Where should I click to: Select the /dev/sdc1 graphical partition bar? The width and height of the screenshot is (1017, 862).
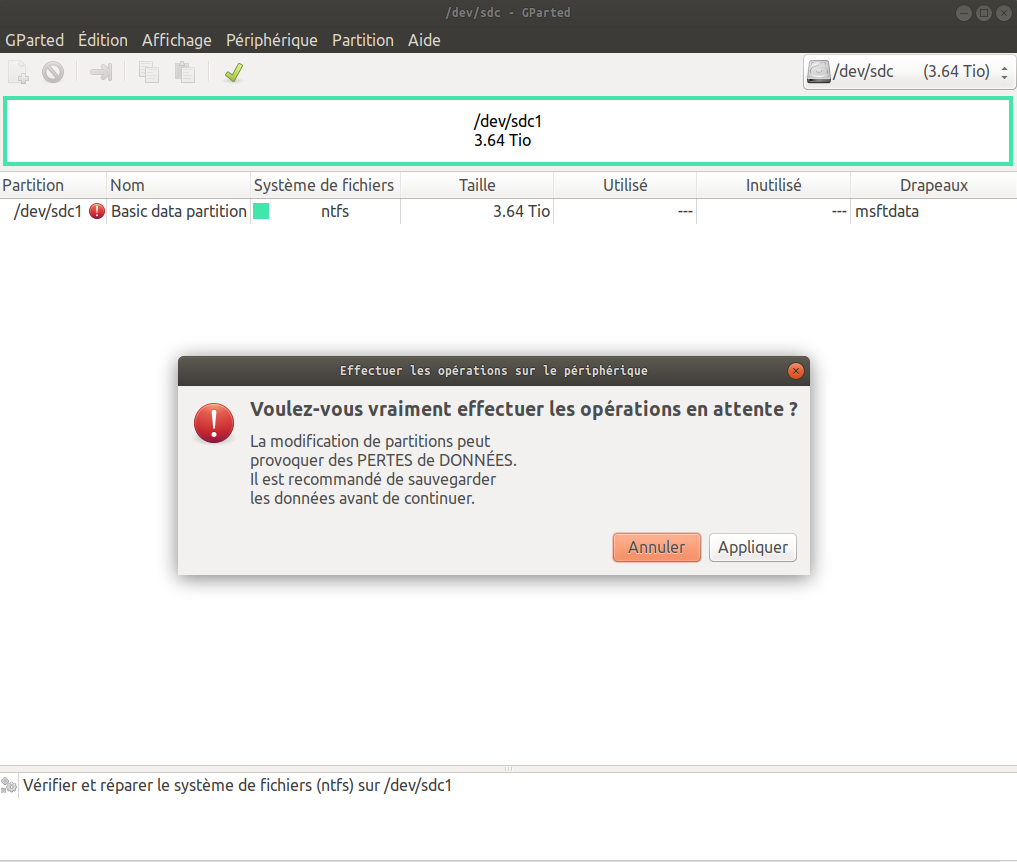[x=508, y=131]
